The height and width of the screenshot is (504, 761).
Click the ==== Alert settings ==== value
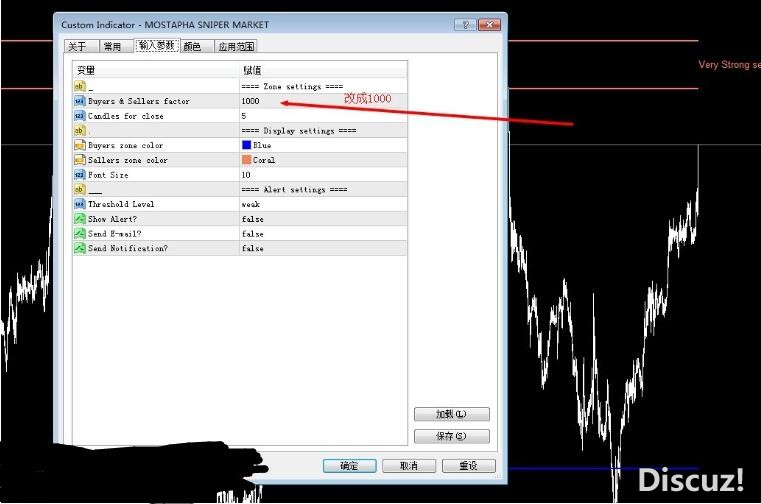294,189
